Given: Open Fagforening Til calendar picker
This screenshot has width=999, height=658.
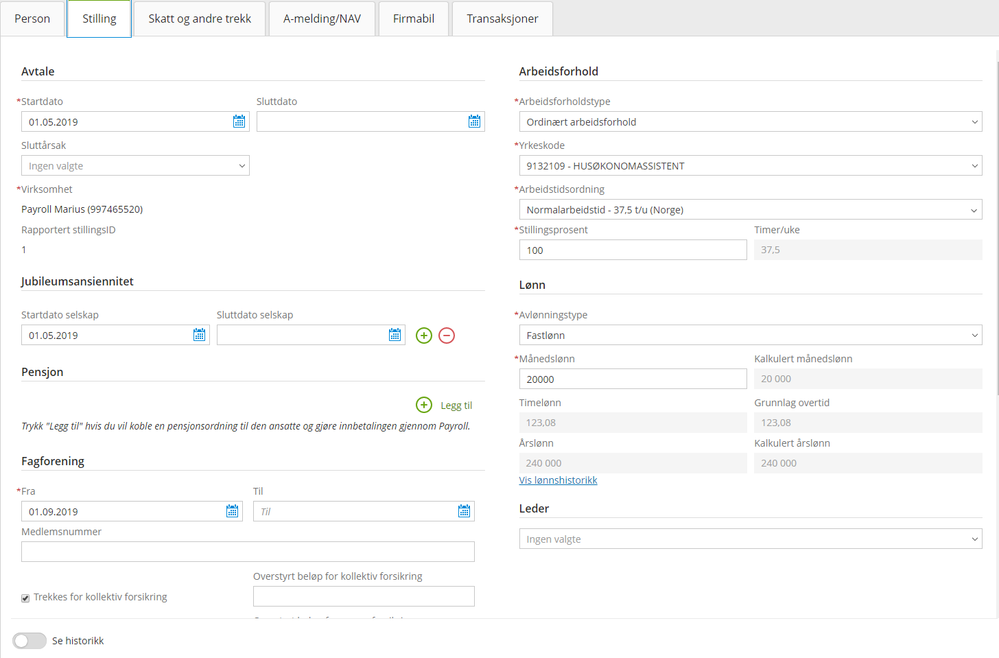Looking at the screenshot, I should (x=464, y=511).
